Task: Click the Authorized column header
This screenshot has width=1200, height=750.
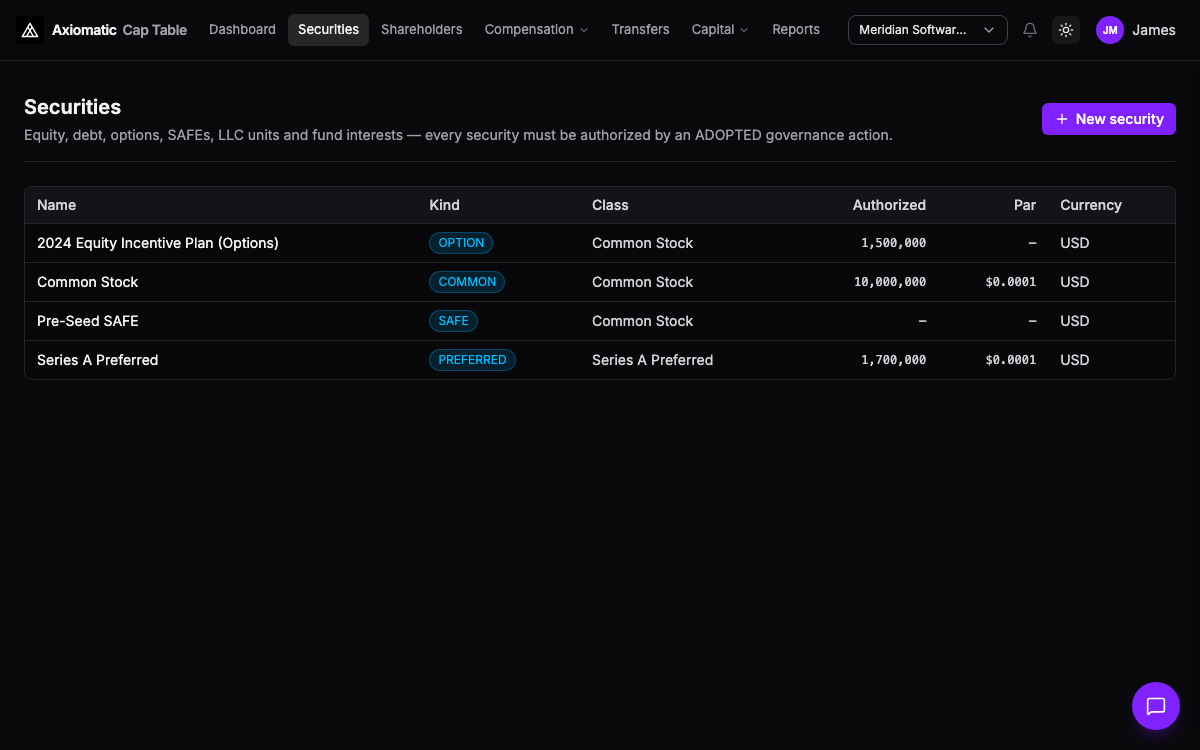Action: [x=889, y=205]
